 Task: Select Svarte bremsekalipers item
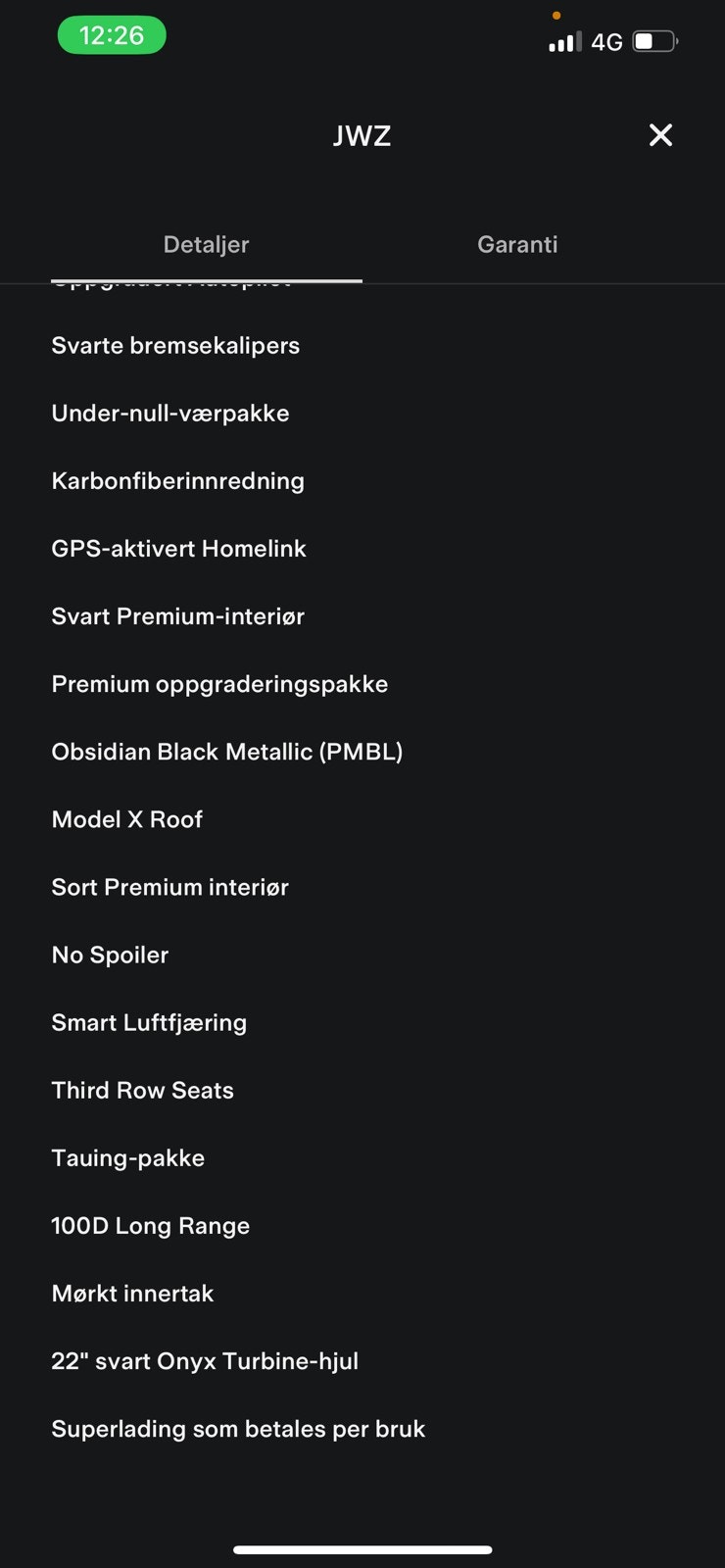click(175, 345)
